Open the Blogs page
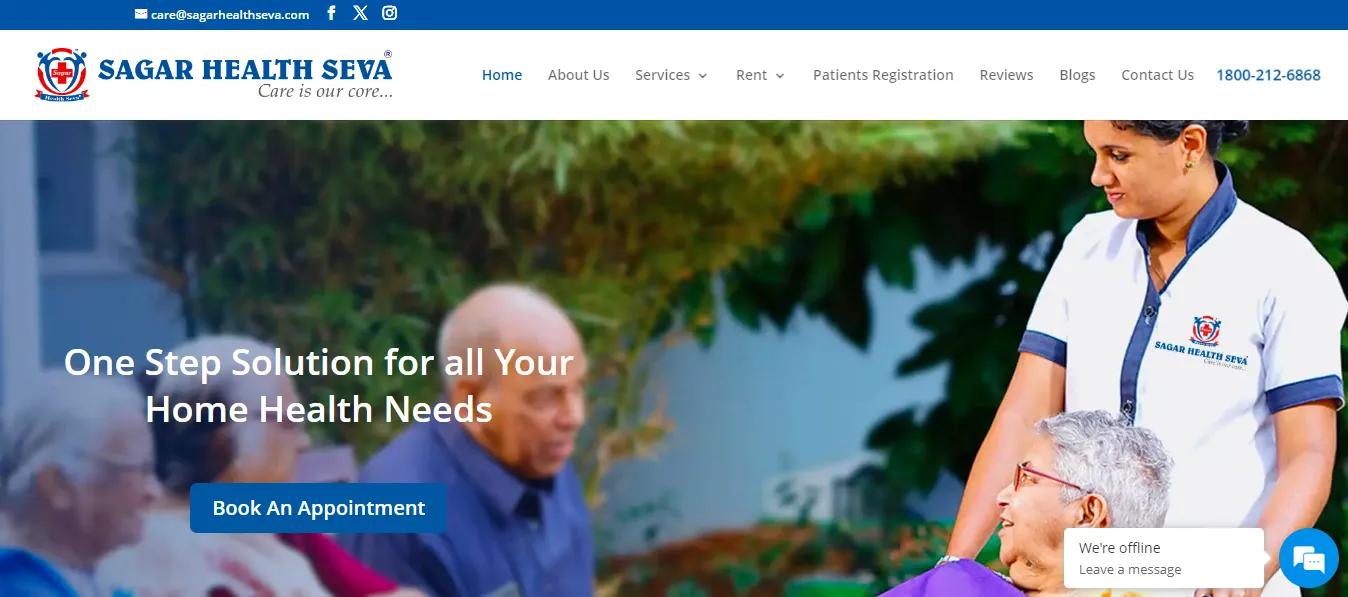This screenshot has height=597, width=1348. [x=1077, y=75]
